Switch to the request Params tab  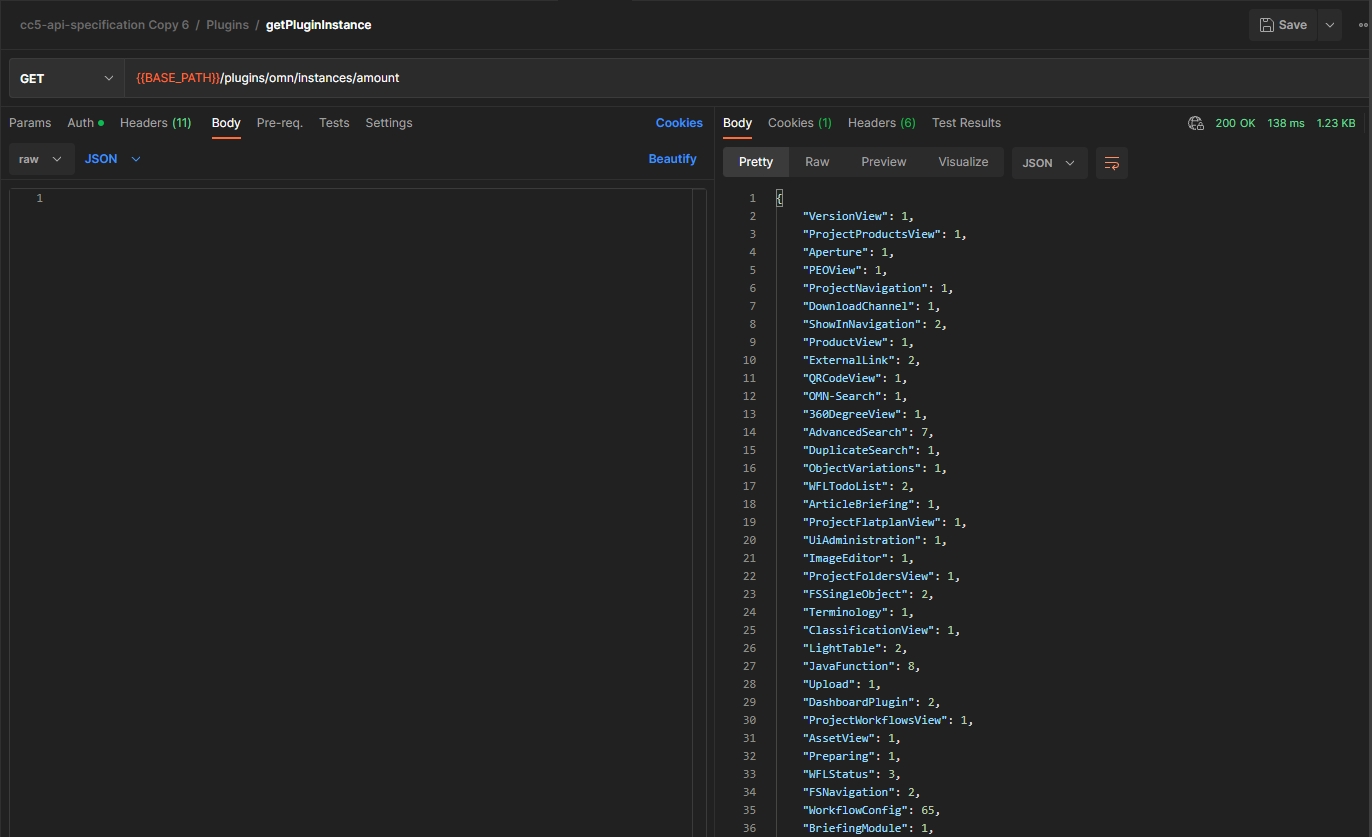click(30, 123)
